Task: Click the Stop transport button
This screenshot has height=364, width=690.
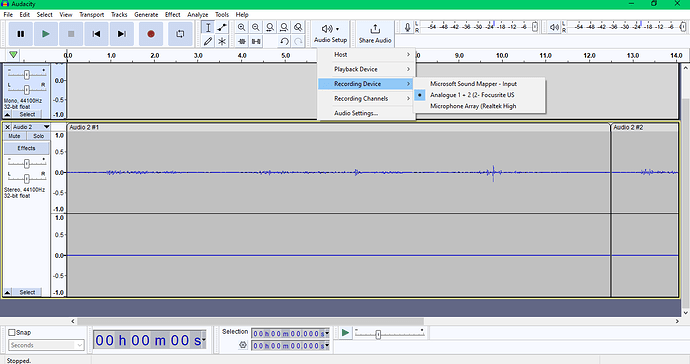Action: coord(71,34)
